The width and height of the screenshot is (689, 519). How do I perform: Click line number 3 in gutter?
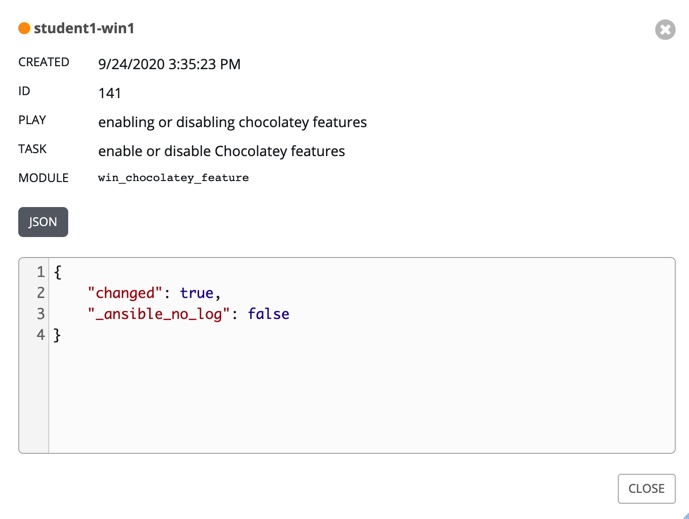coord(41,314)
